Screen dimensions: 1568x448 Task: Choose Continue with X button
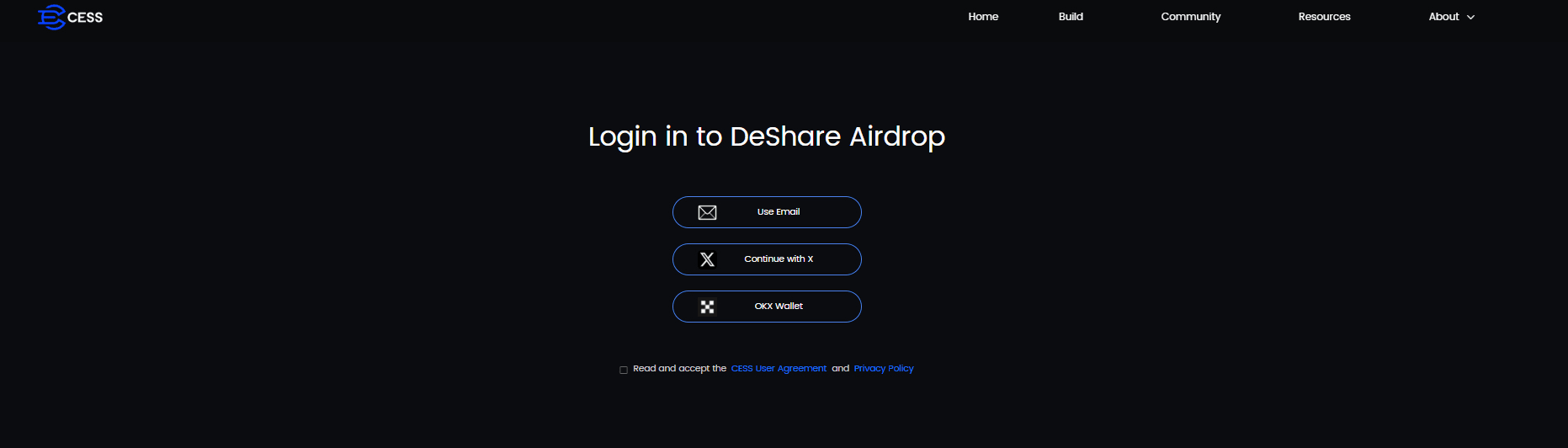[767, 259]
